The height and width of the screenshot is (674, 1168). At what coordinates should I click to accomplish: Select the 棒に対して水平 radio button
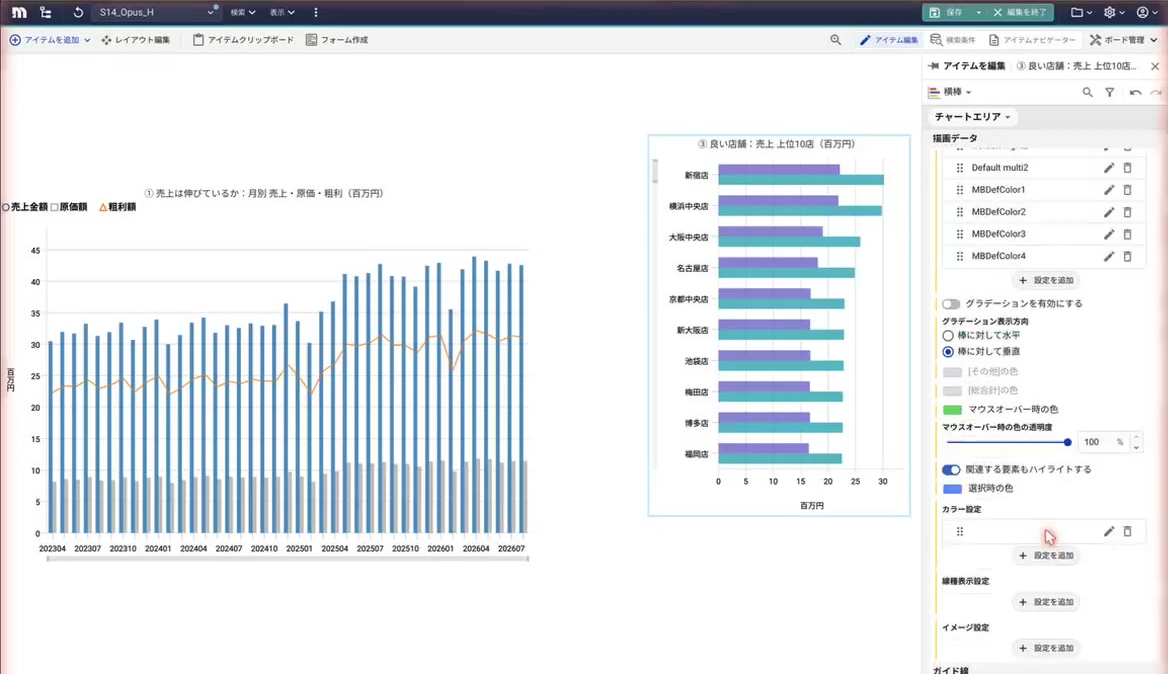[948, 336]
